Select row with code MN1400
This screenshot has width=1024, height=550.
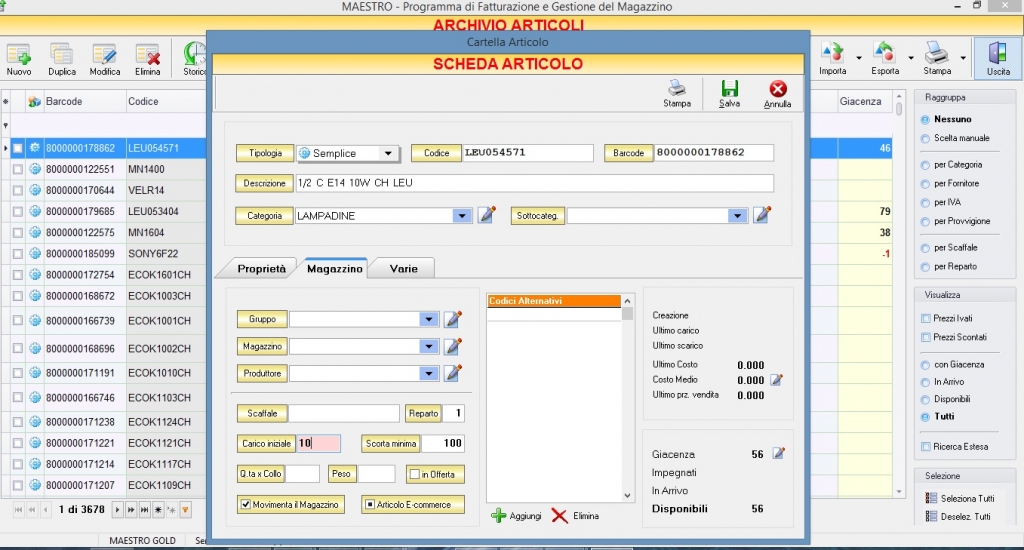point(104,169)
